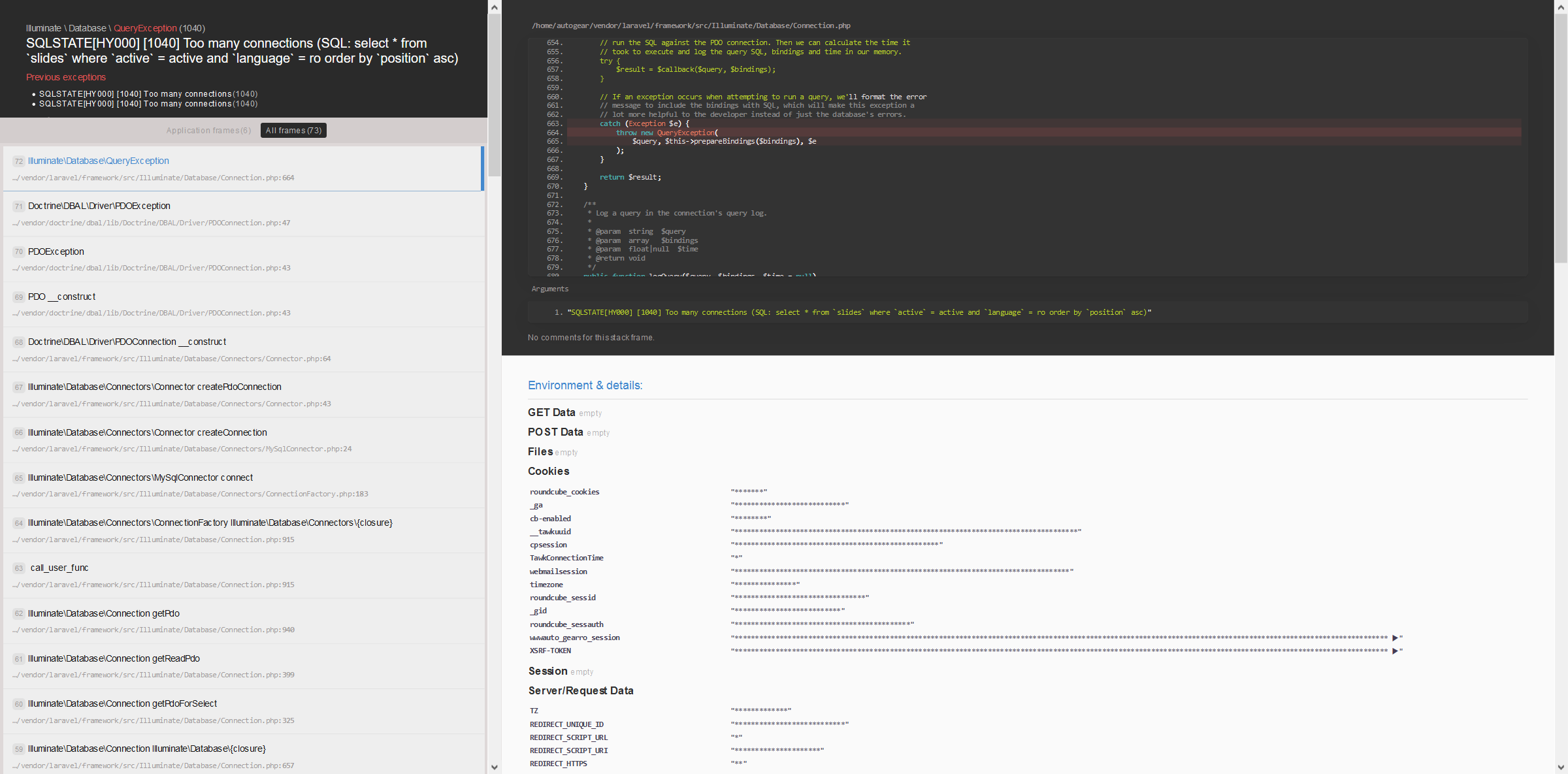Click scroll up arrow of frames list
The height and width of the screenshot is (774, 1568).
495,7
